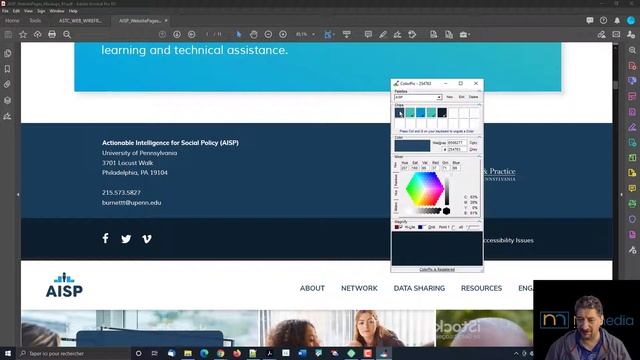The height and width of the screenshot is (360, 640).
Task: Open the sign document tool icon
Action: point(398,35)
